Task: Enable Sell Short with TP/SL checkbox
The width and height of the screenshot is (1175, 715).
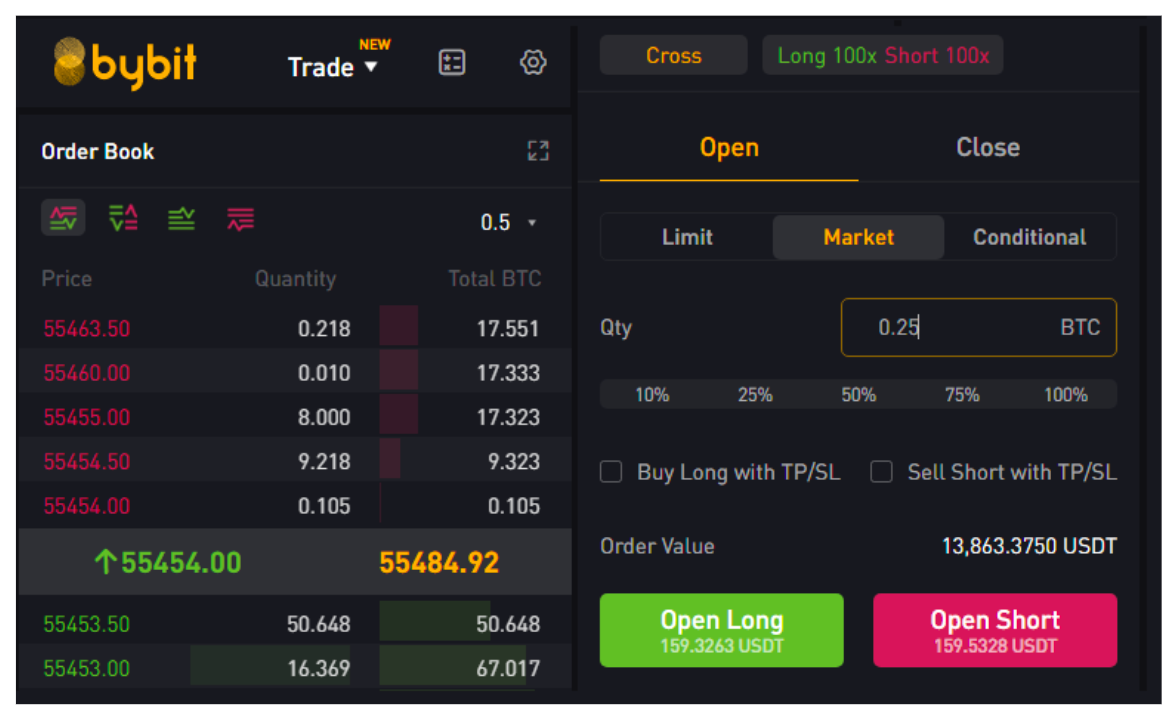Action: [881, 472]
